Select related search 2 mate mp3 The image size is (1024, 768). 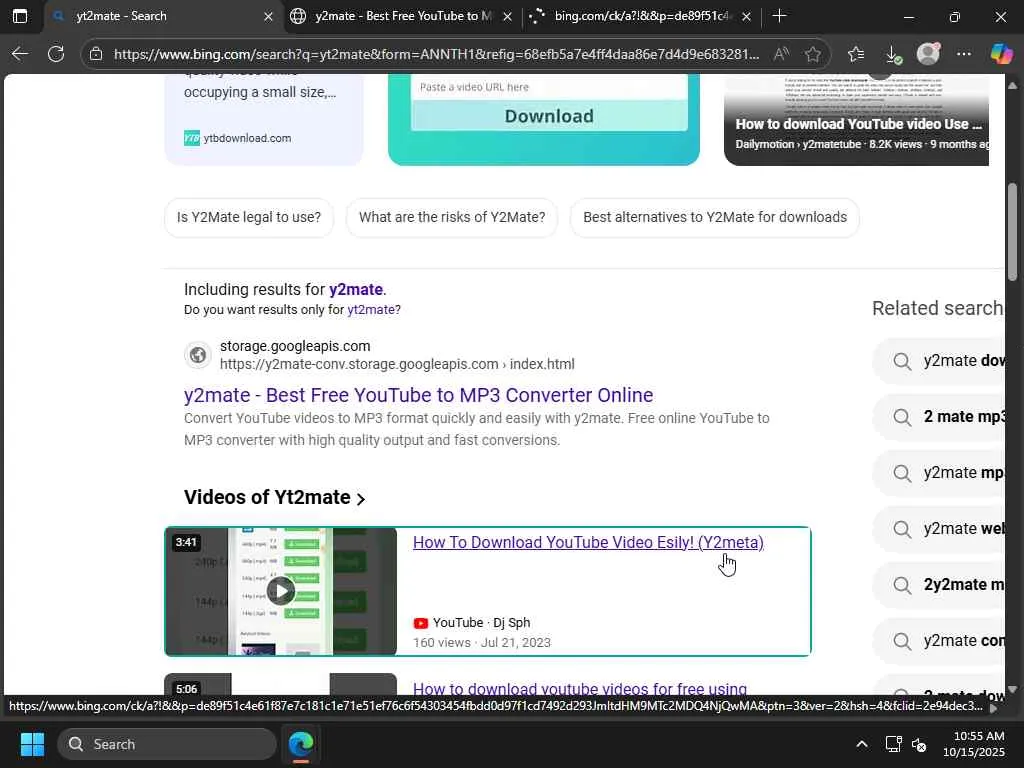(940, 417)
